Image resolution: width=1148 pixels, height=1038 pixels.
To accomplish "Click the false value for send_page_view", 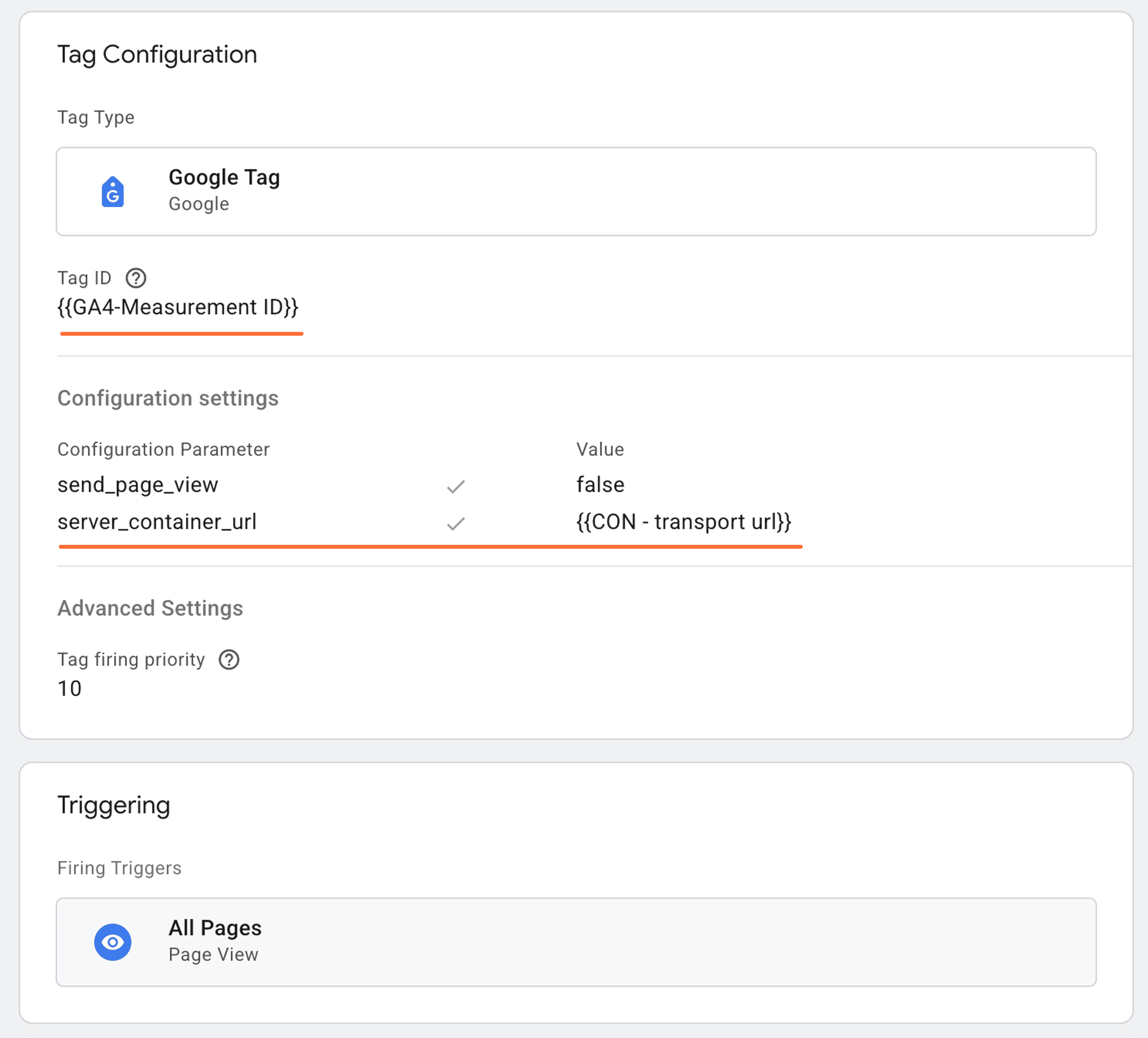I will point(601,485).
